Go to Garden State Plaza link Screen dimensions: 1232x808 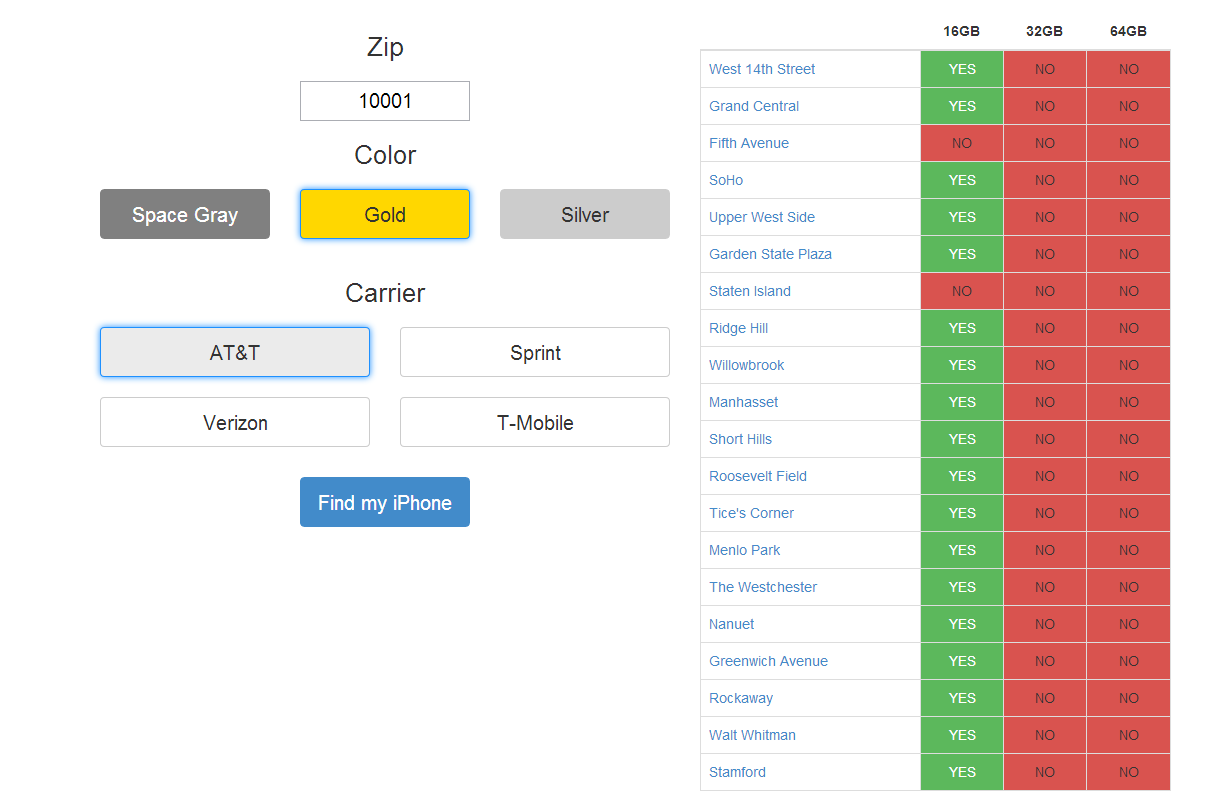pyautogui.click(x=770, y=254)
